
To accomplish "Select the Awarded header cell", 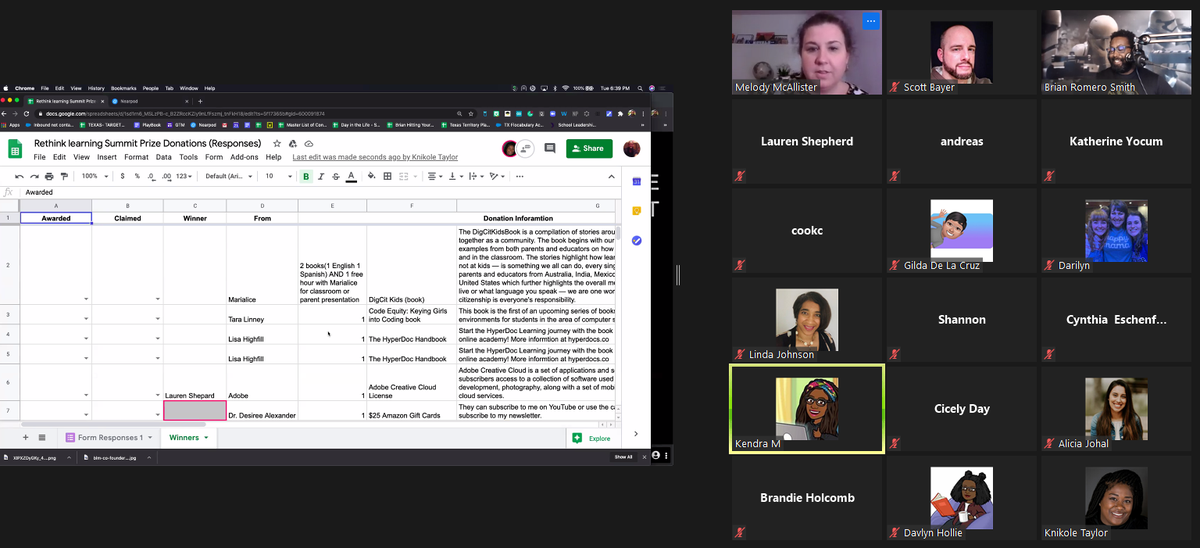I will [56, 218].
